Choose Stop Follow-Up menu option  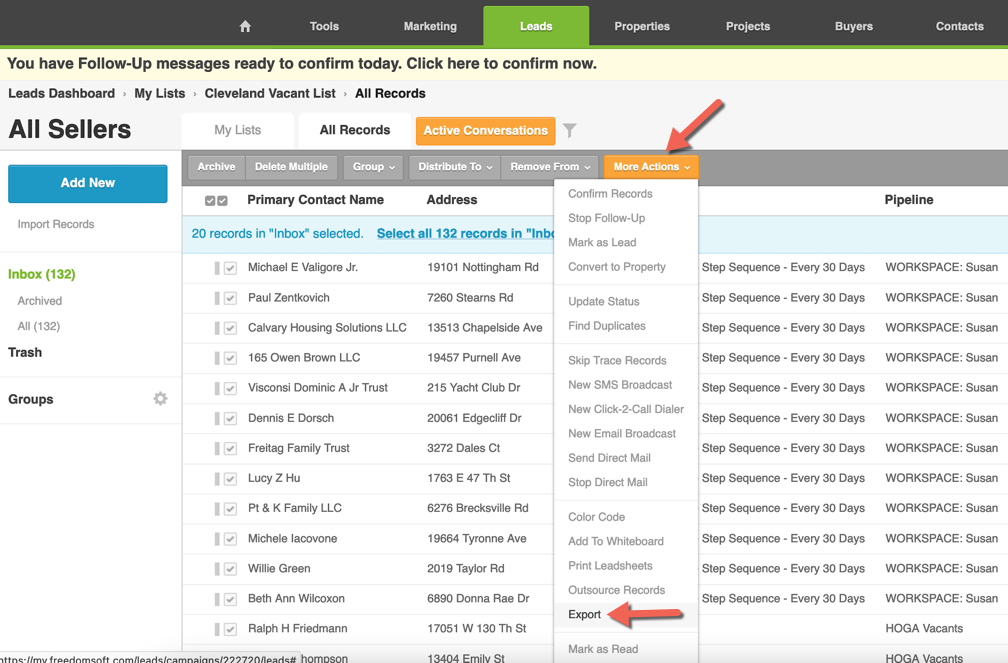coord(606,219)
